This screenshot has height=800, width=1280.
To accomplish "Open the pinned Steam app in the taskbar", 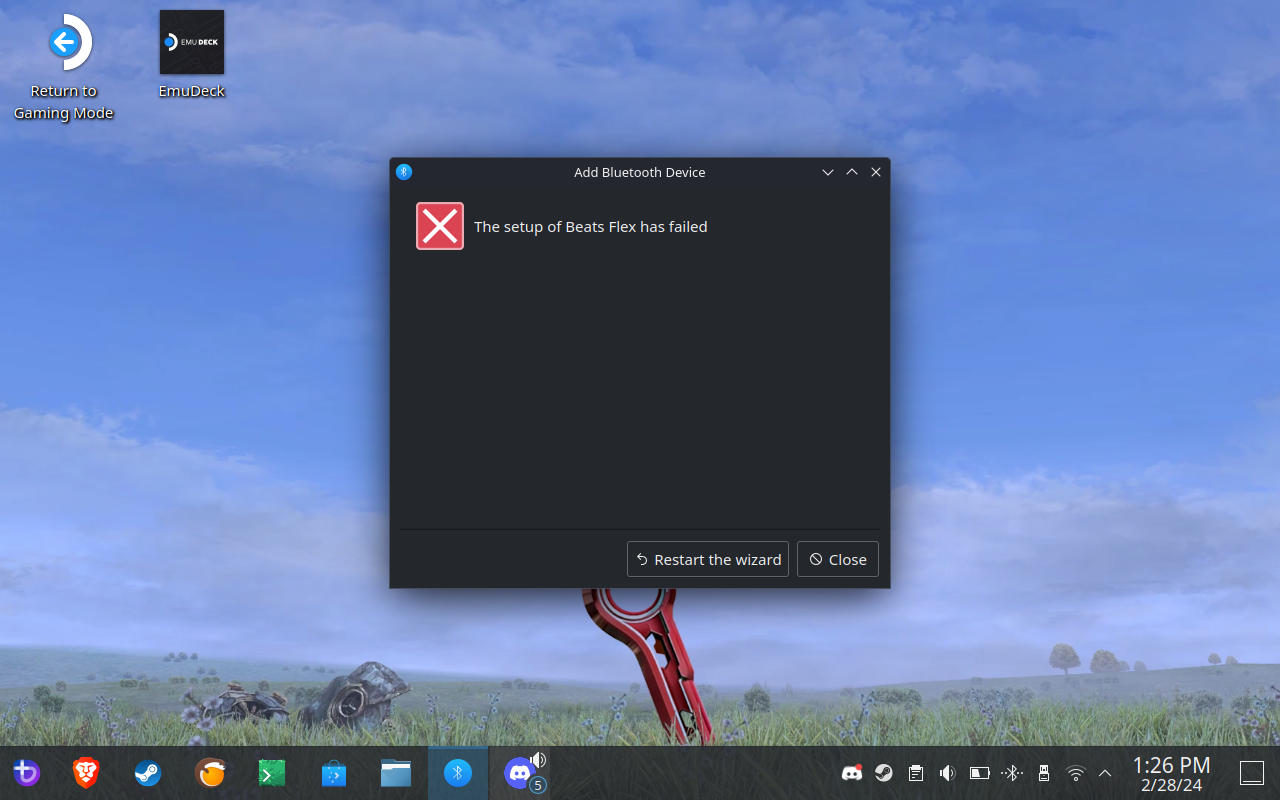I will pos(148,772).
